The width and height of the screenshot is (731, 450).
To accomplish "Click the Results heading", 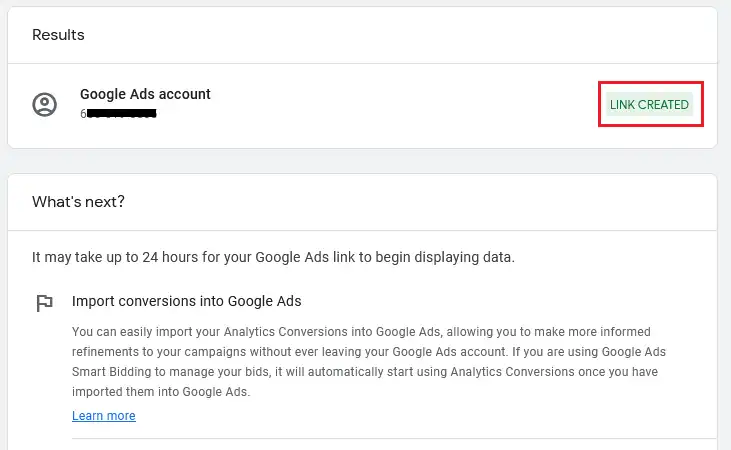I will pyautogui.click(x=58, y=35).
